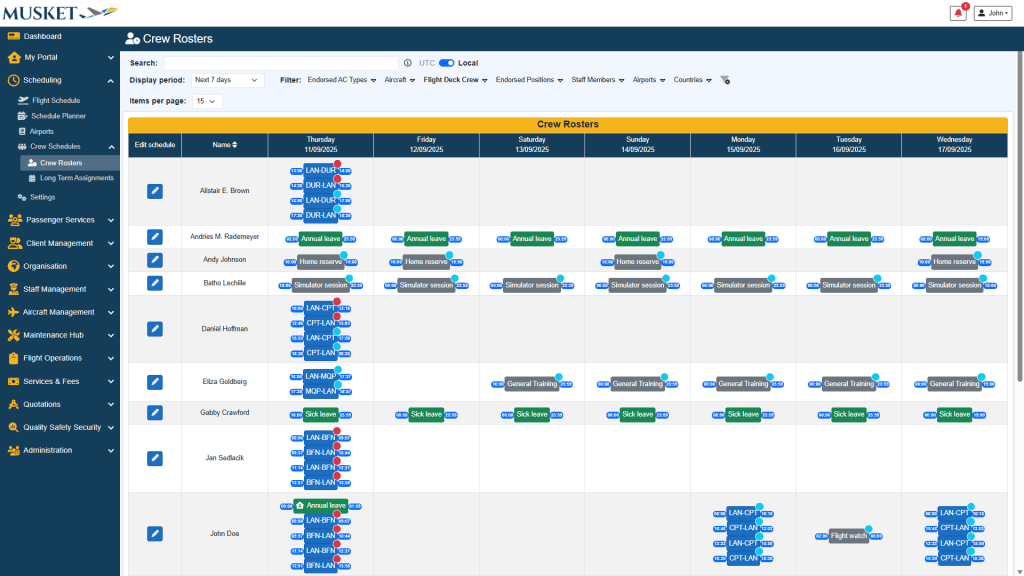Open the notifications bell

(x=958, y=13)
